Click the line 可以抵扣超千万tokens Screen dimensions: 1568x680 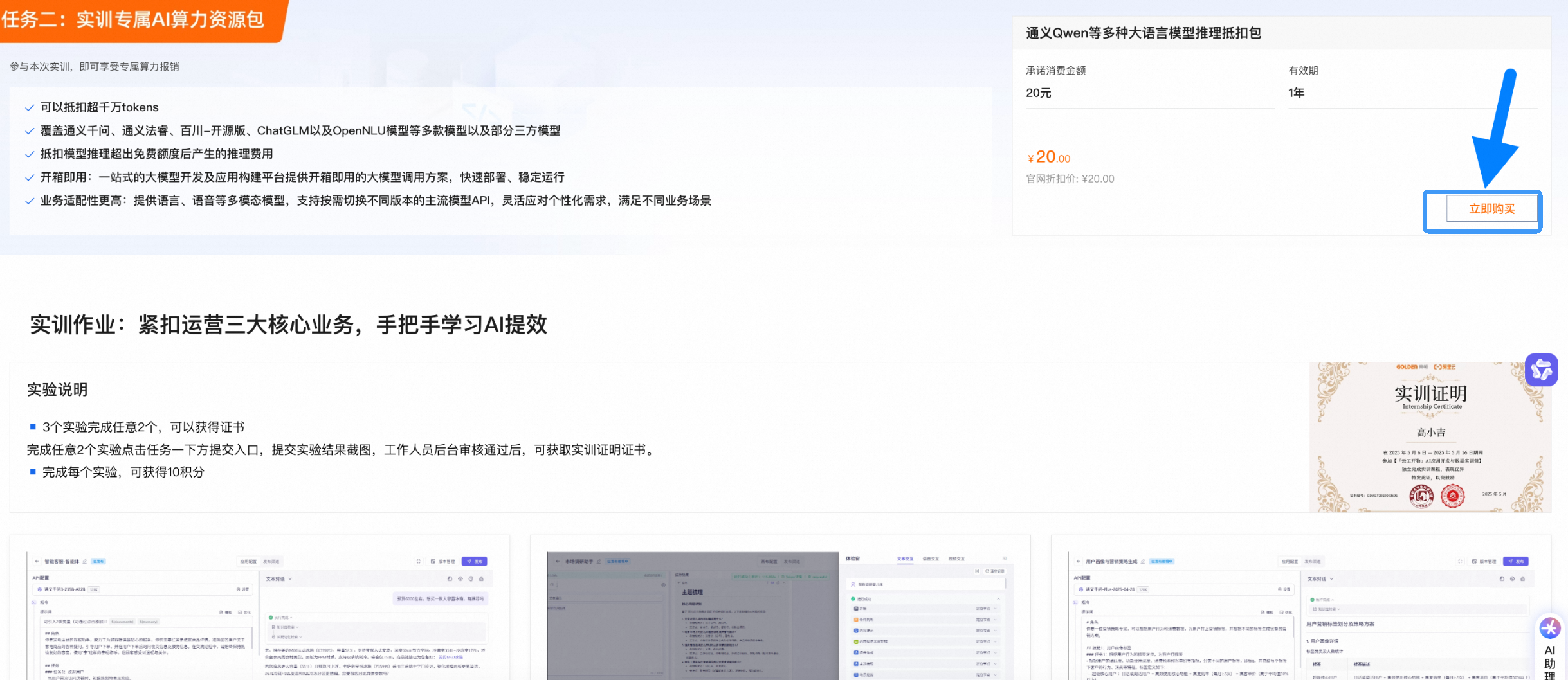point(100,107)
